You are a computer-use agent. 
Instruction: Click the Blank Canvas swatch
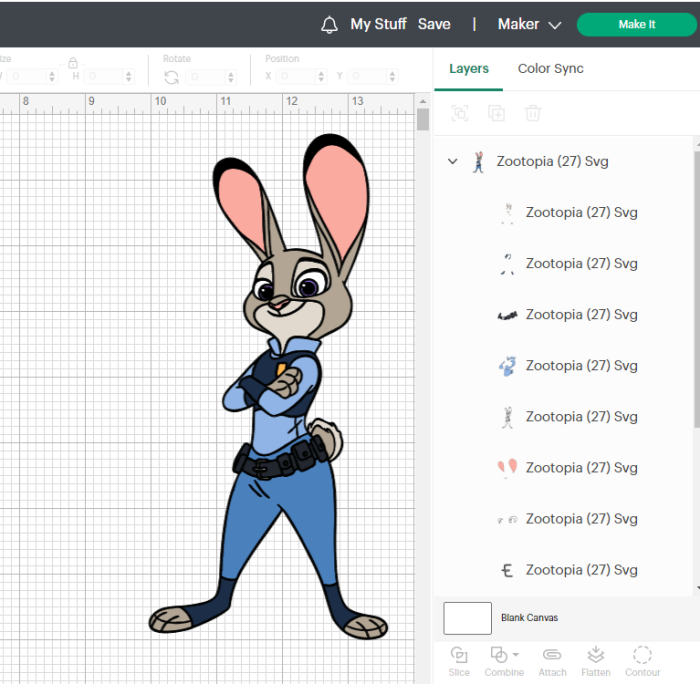click(x=467, y=618)
